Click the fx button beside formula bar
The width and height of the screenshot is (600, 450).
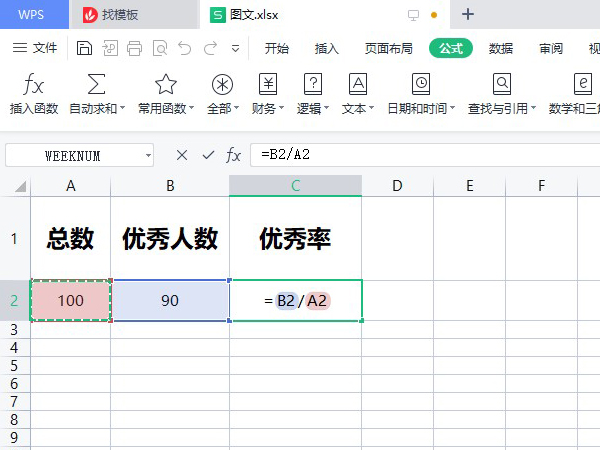click(x=233, y=155)
